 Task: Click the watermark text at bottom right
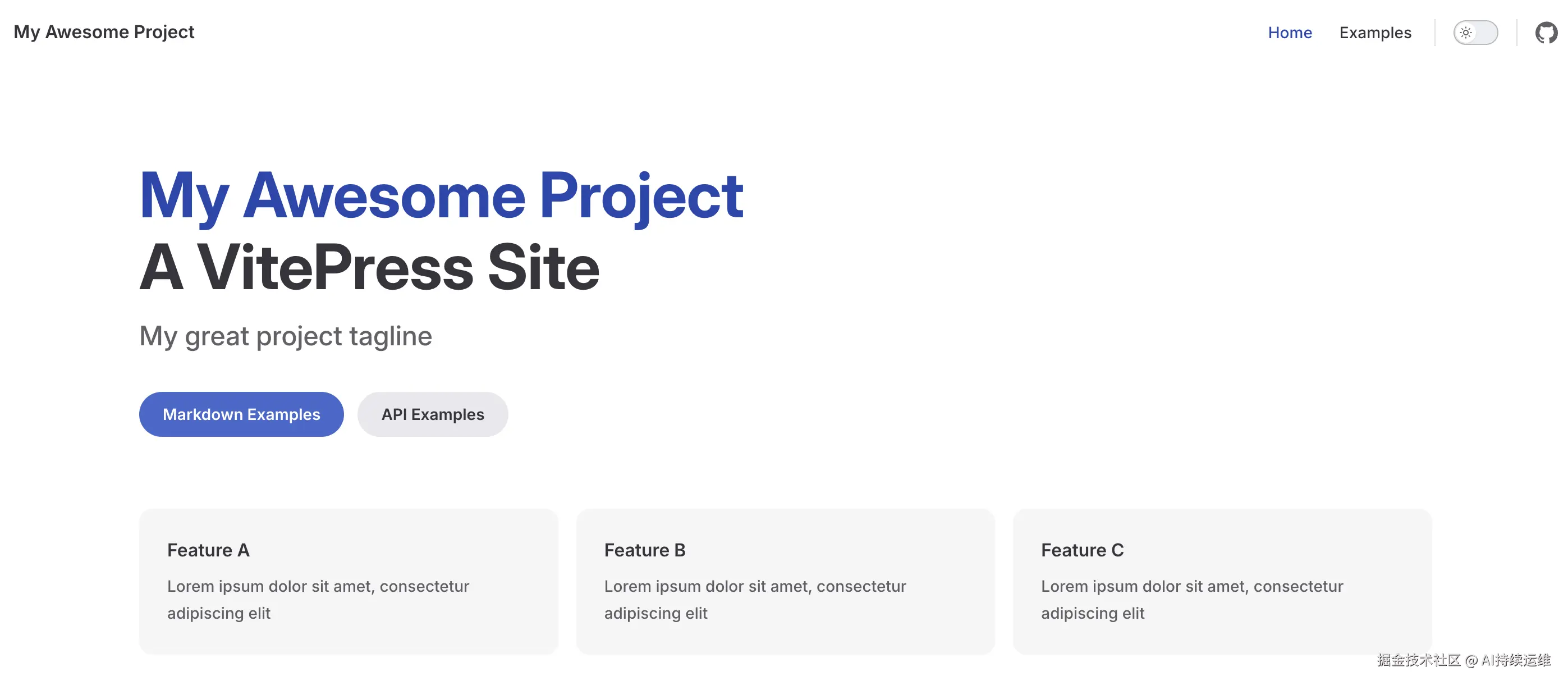(x=1463, y=660)
